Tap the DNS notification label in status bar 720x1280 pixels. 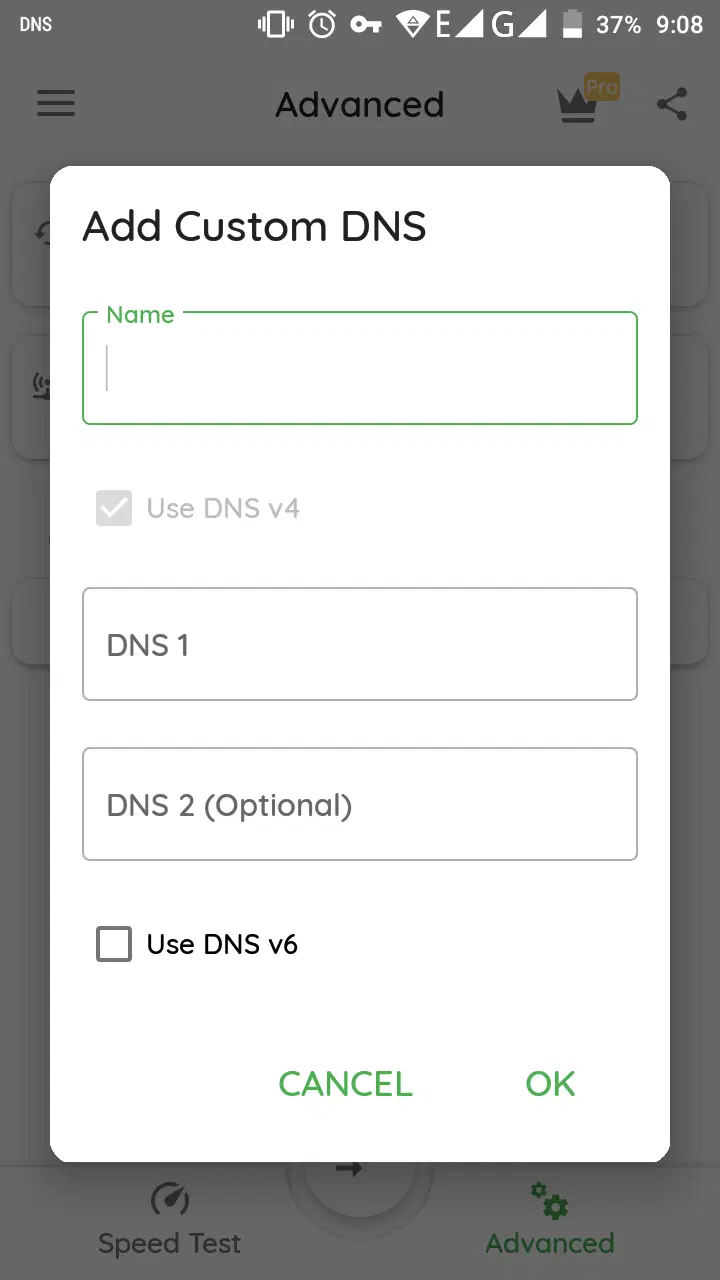coord(36,25)
